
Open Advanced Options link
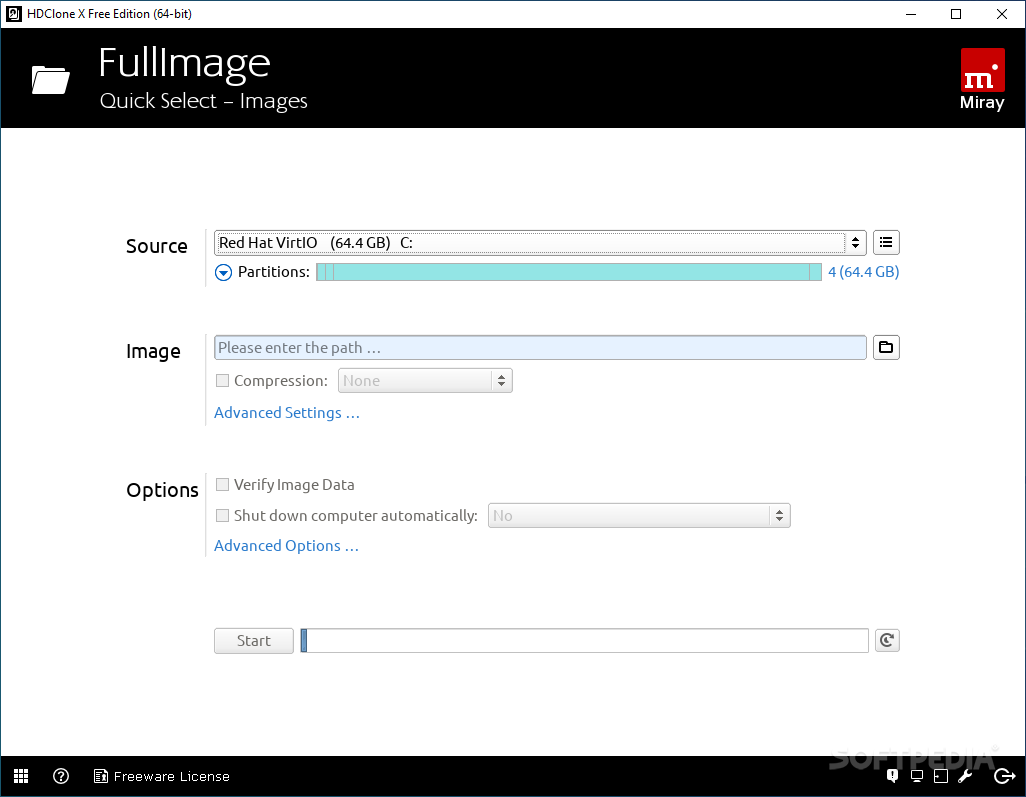(x=286, y=546)
